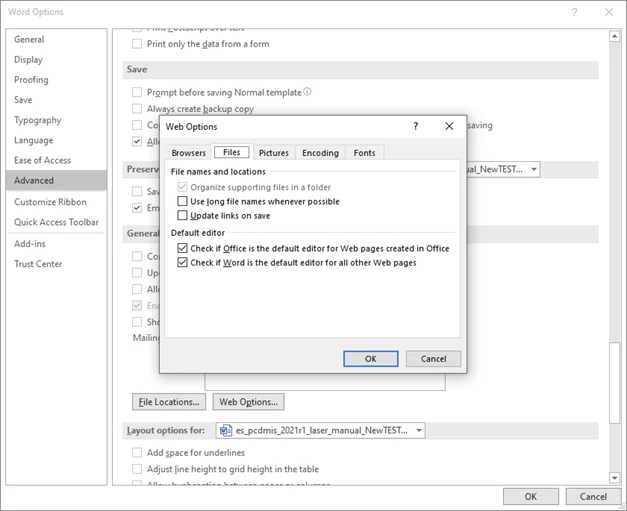627x511 pixels.
Task: Enable Prompt before saving Normal template
Action: pyautogui.click(x=137, y=92)
